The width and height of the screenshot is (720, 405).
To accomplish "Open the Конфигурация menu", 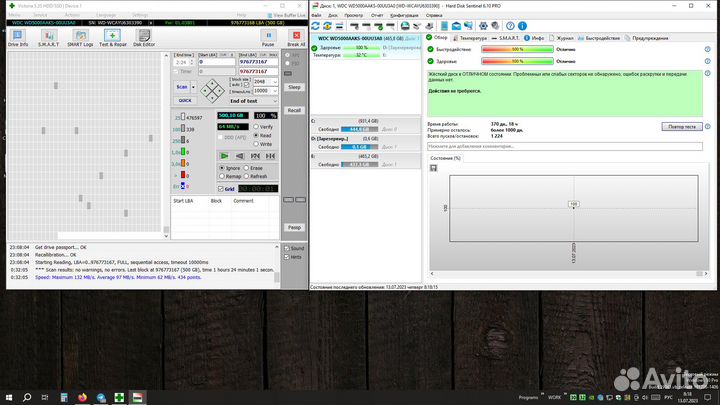I will pyautogui.click(x=404, y=15).
